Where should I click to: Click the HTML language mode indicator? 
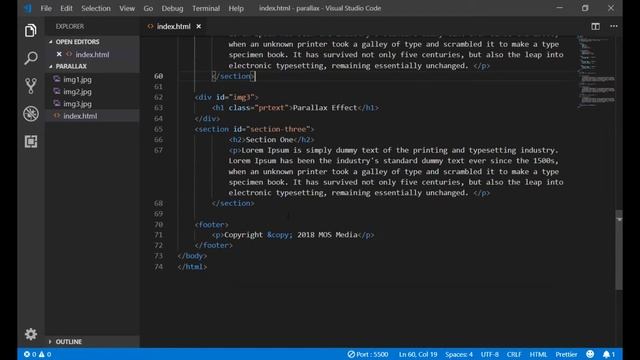(538, 354)
